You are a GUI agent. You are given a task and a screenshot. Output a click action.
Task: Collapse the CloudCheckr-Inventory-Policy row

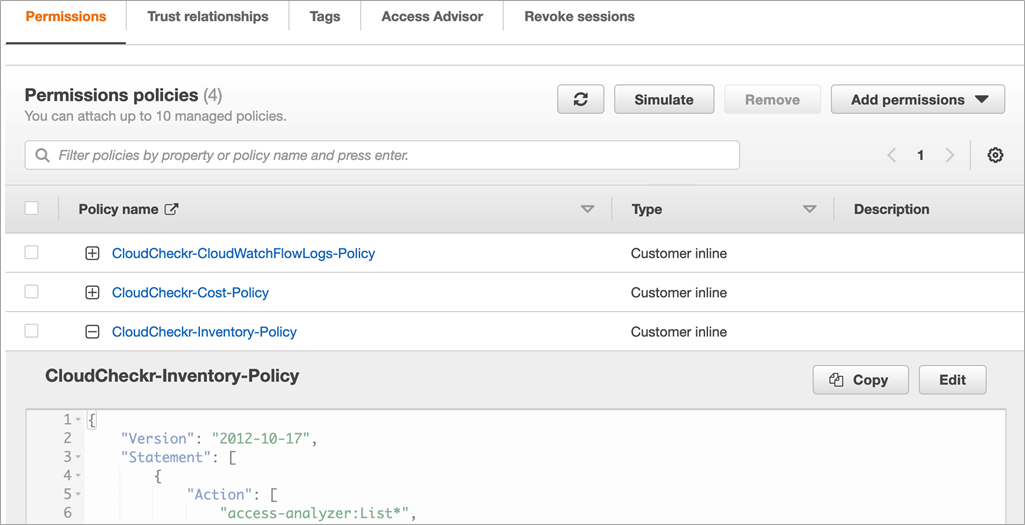click(92, 332)
